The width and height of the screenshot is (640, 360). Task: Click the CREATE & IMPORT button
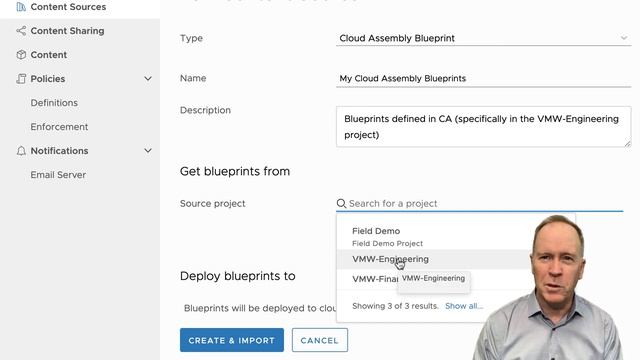[x=231, y=340]
